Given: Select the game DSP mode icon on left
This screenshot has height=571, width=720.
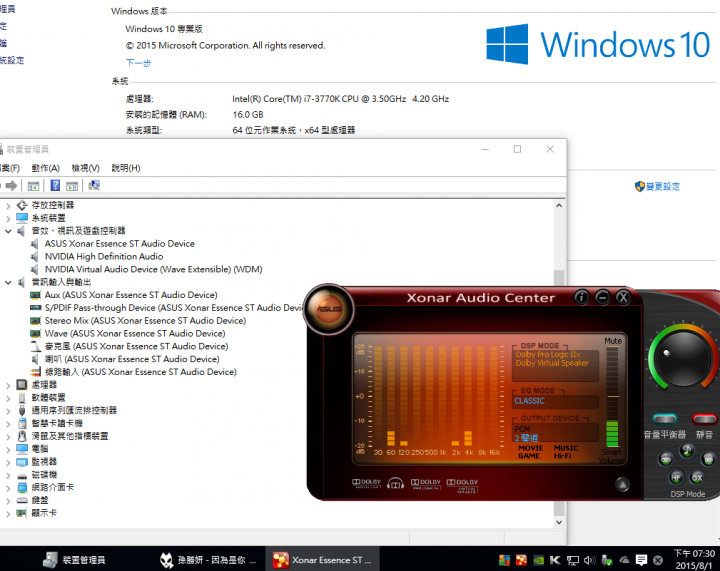Looking at the screenshot, I should tap(665, 459).
